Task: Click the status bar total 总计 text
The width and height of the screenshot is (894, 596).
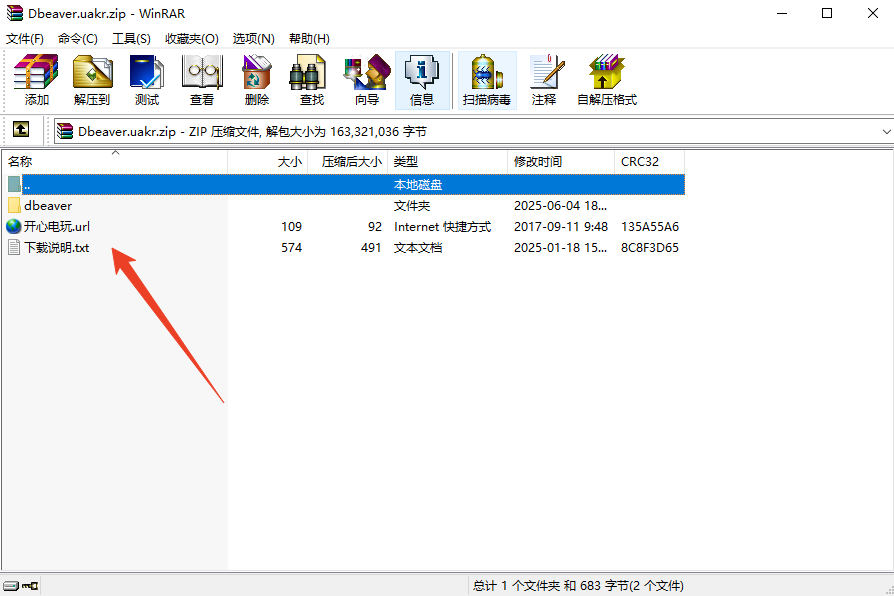Action: click(578, 586)
